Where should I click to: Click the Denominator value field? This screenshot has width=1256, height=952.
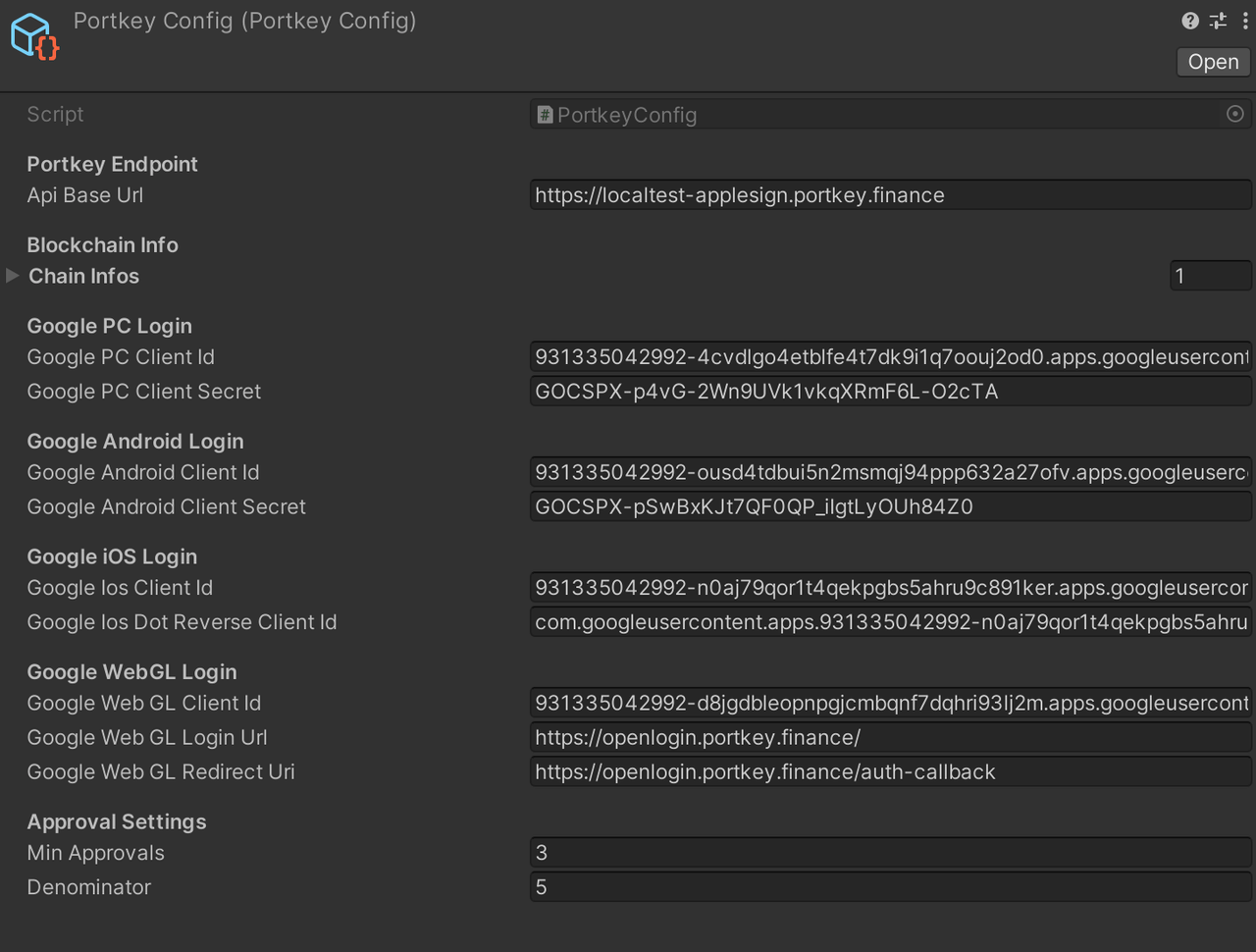tap(891, 886)
